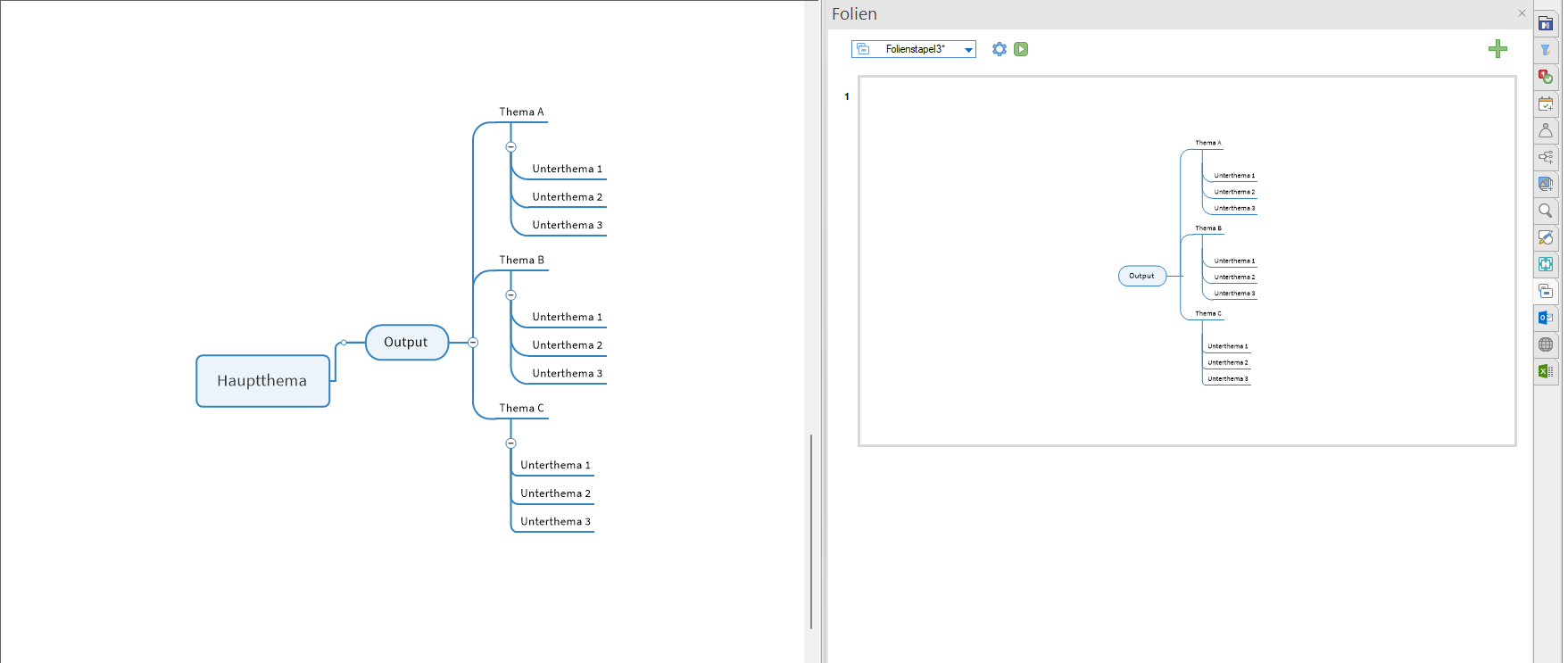Open the Resources person sidebar tab
The image size is (1568, 663).
1546,131
